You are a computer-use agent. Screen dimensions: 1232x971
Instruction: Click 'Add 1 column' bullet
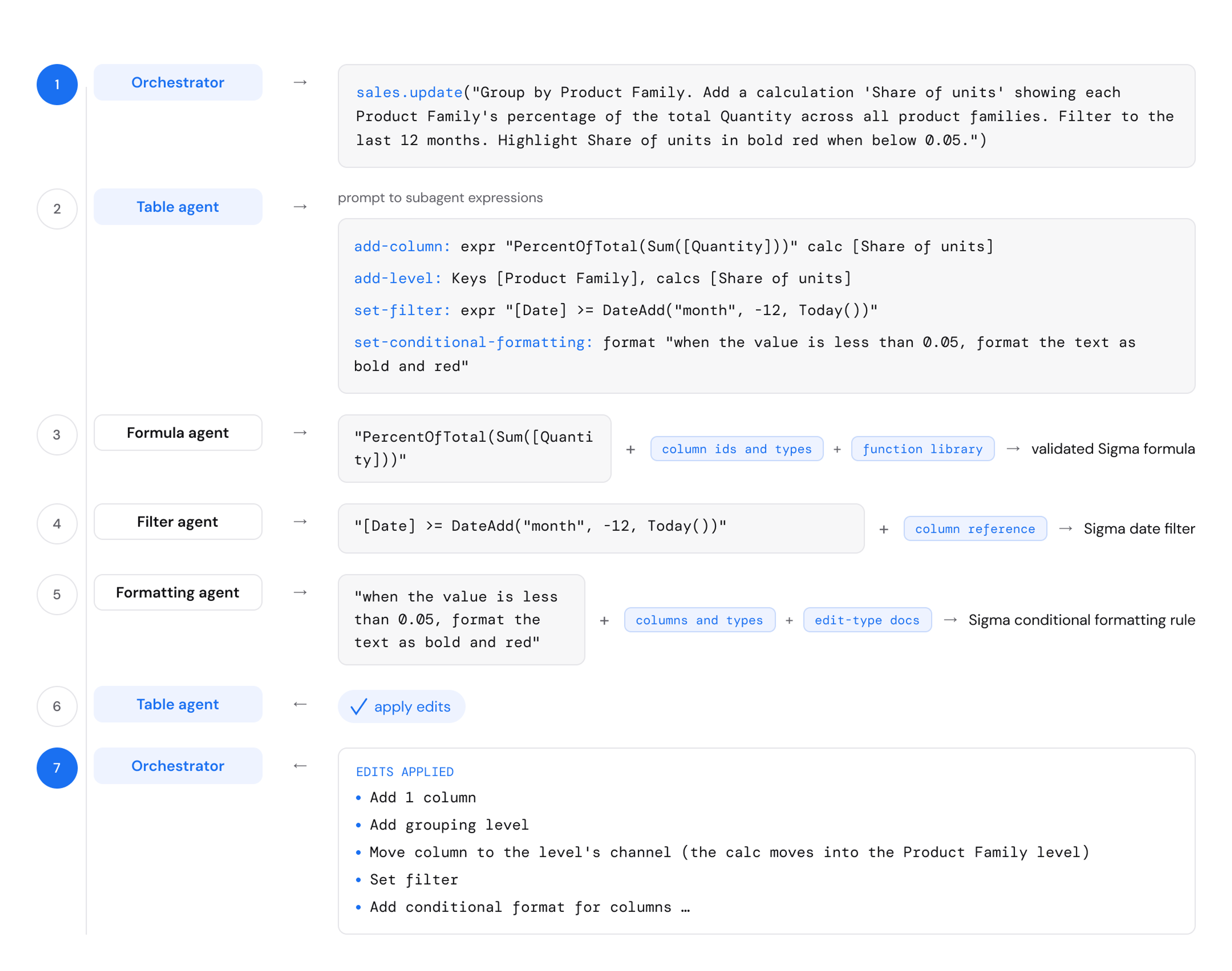click(x=423, y=798)
